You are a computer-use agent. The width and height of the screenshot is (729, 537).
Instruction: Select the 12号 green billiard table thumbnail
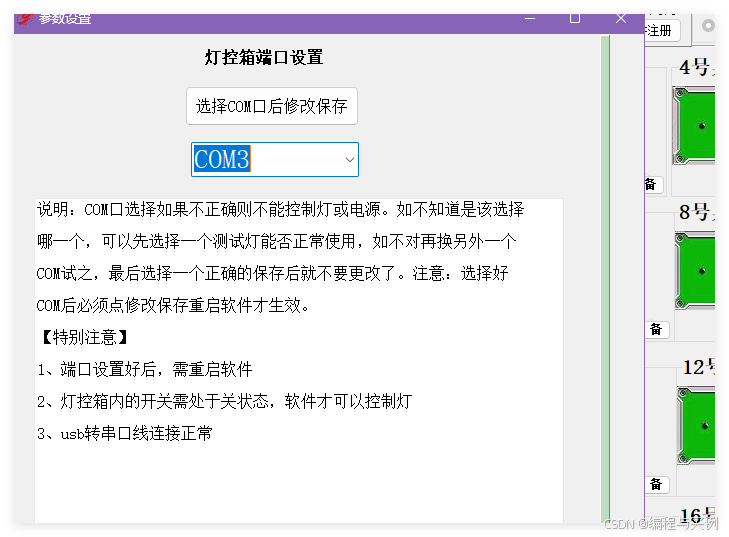coord(696,425)
